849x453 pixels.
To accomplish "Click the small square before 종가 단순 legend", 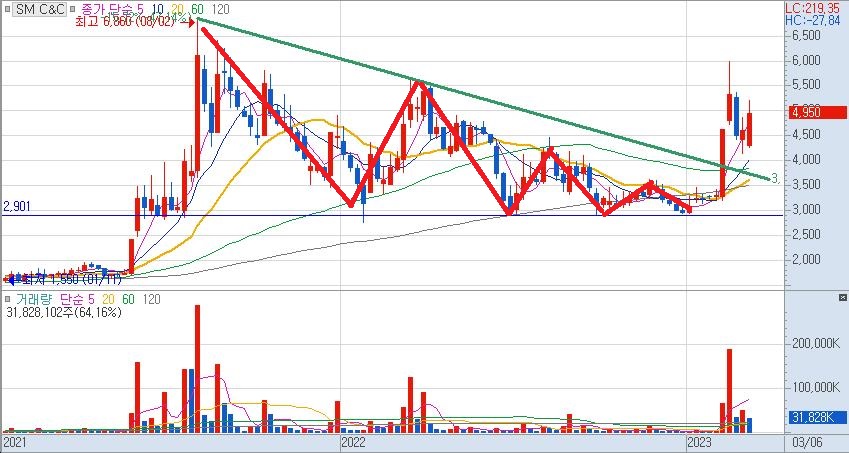I will (74, 9).
